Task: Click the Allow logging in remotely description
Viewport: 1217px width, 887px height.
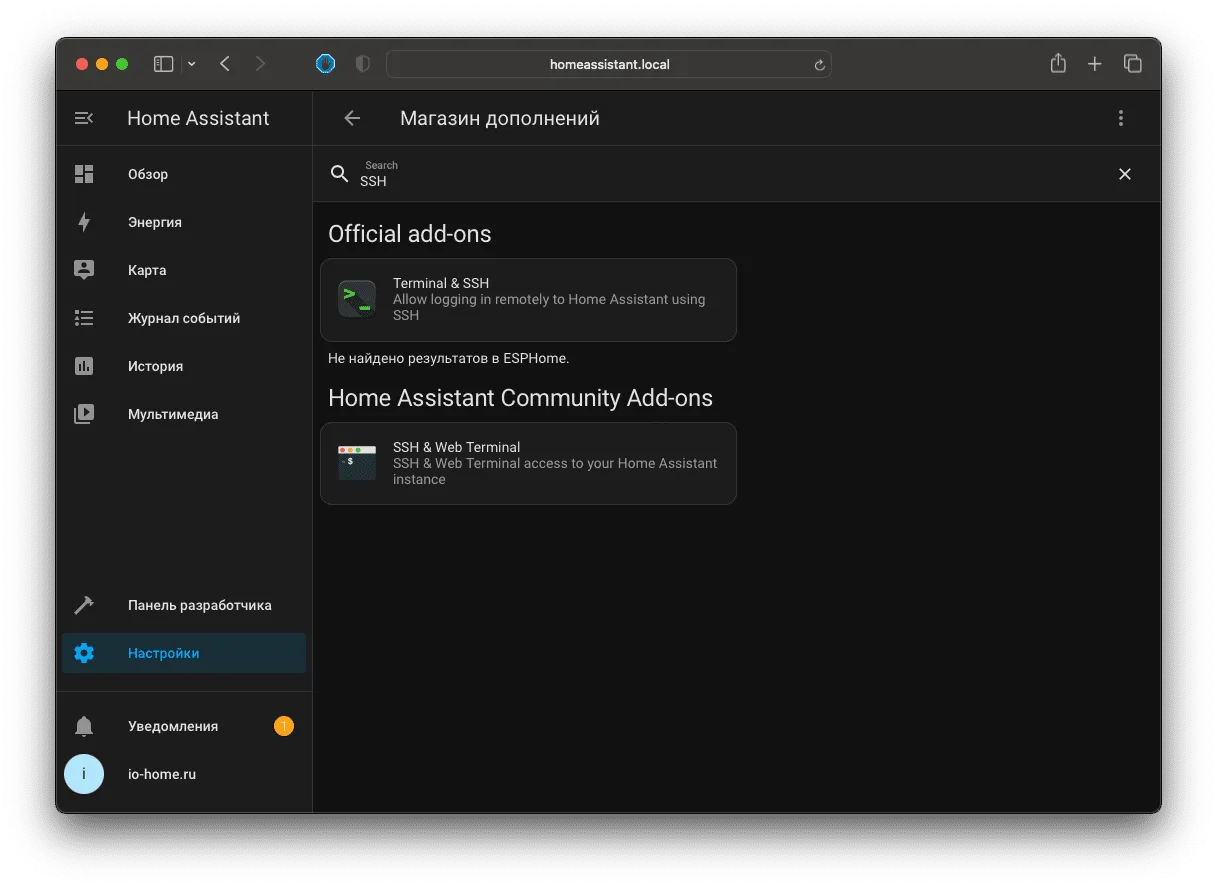Action: [549, 307]
